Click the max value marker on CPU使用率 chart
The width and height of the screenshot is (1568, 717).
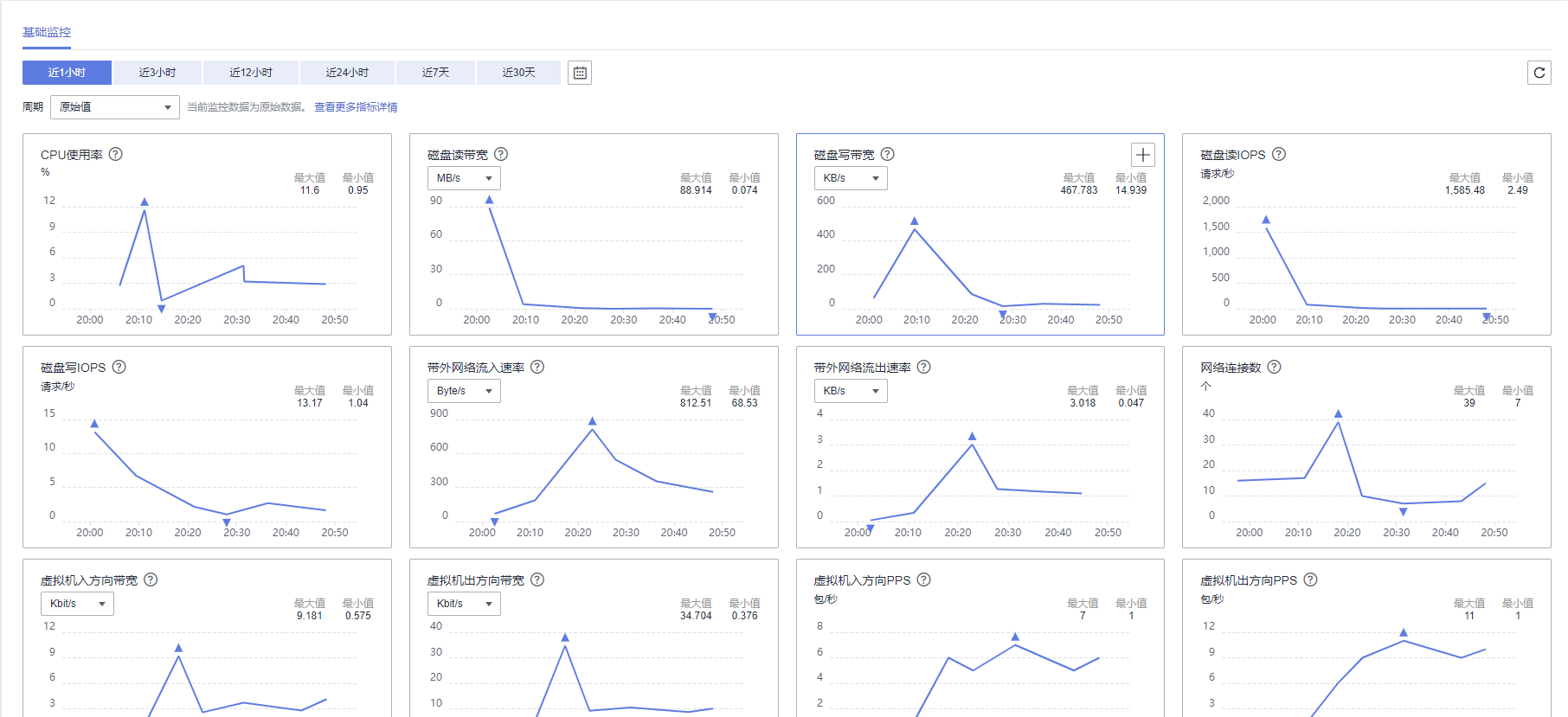(x=145, y=202)
